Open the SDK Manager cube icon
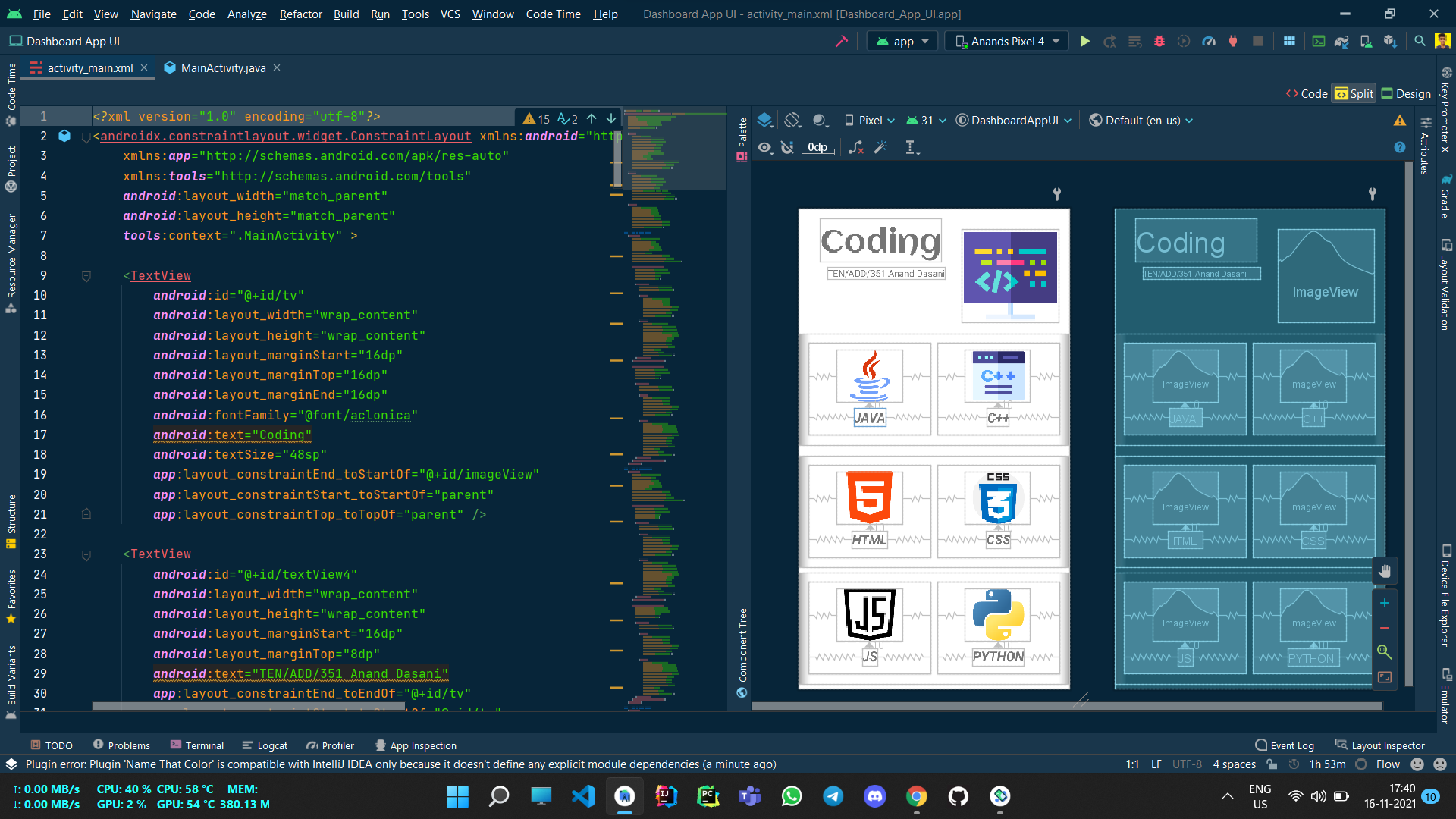1456x819 pixels. point(1390,41)
